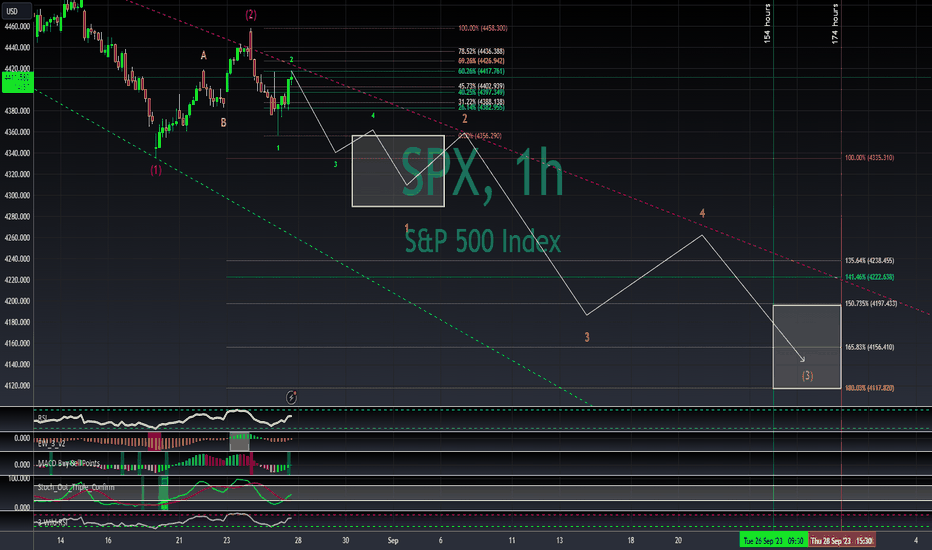Click the small green wave 3 label

(x=335, y=164)
